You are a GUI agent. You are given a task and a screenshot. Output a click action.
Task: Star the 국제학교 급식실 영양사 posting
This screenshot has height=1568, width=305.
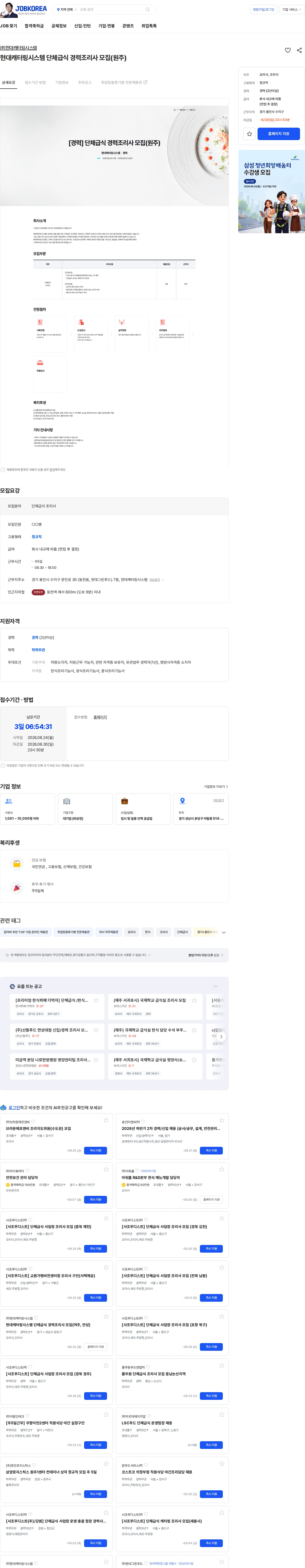[x=194, y=1060]
